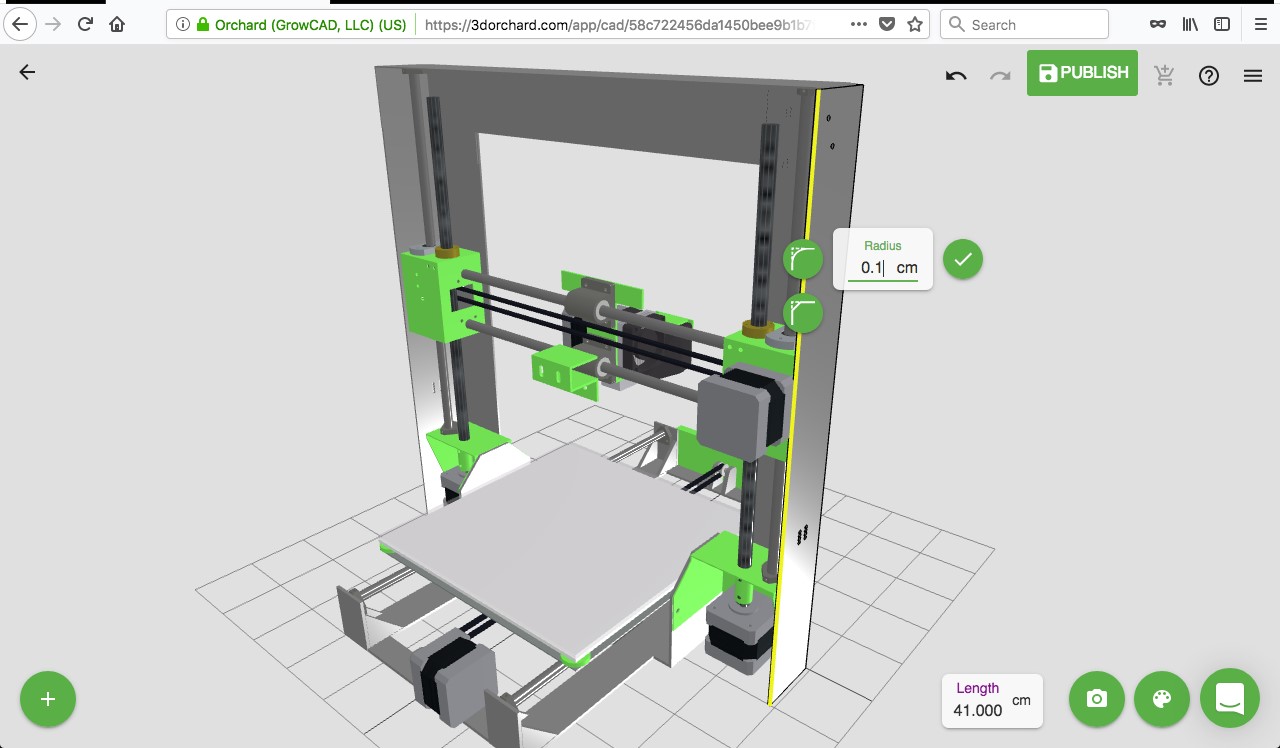Screen dimensions: 1280x748
Task: Open the app hamburger menu
Action: [x=1253, y=75]
